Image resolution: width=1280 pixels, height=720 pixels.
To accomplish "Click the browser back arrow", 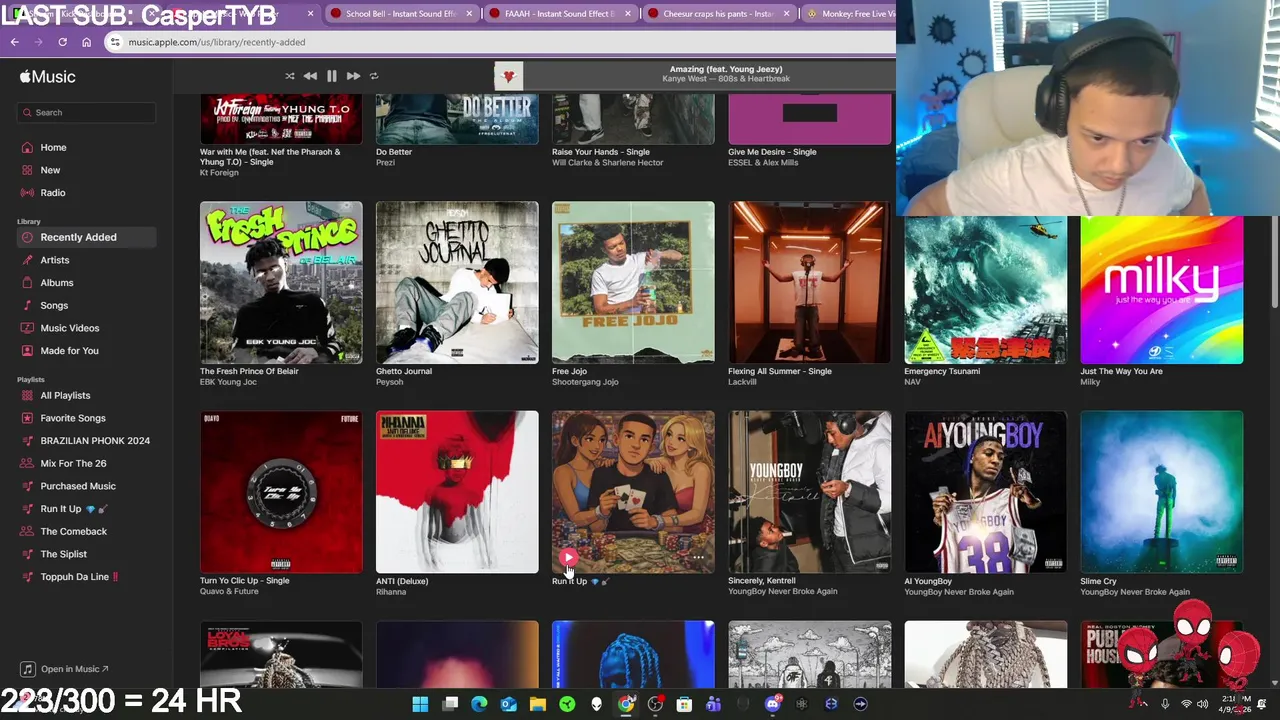I will (x=14, y=42).
